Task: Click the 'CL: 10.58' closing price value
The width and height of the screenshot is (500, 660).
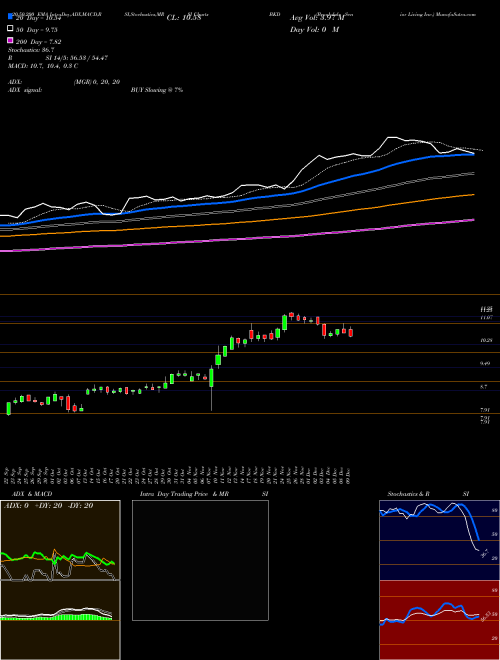Action: tap(184, 18)
